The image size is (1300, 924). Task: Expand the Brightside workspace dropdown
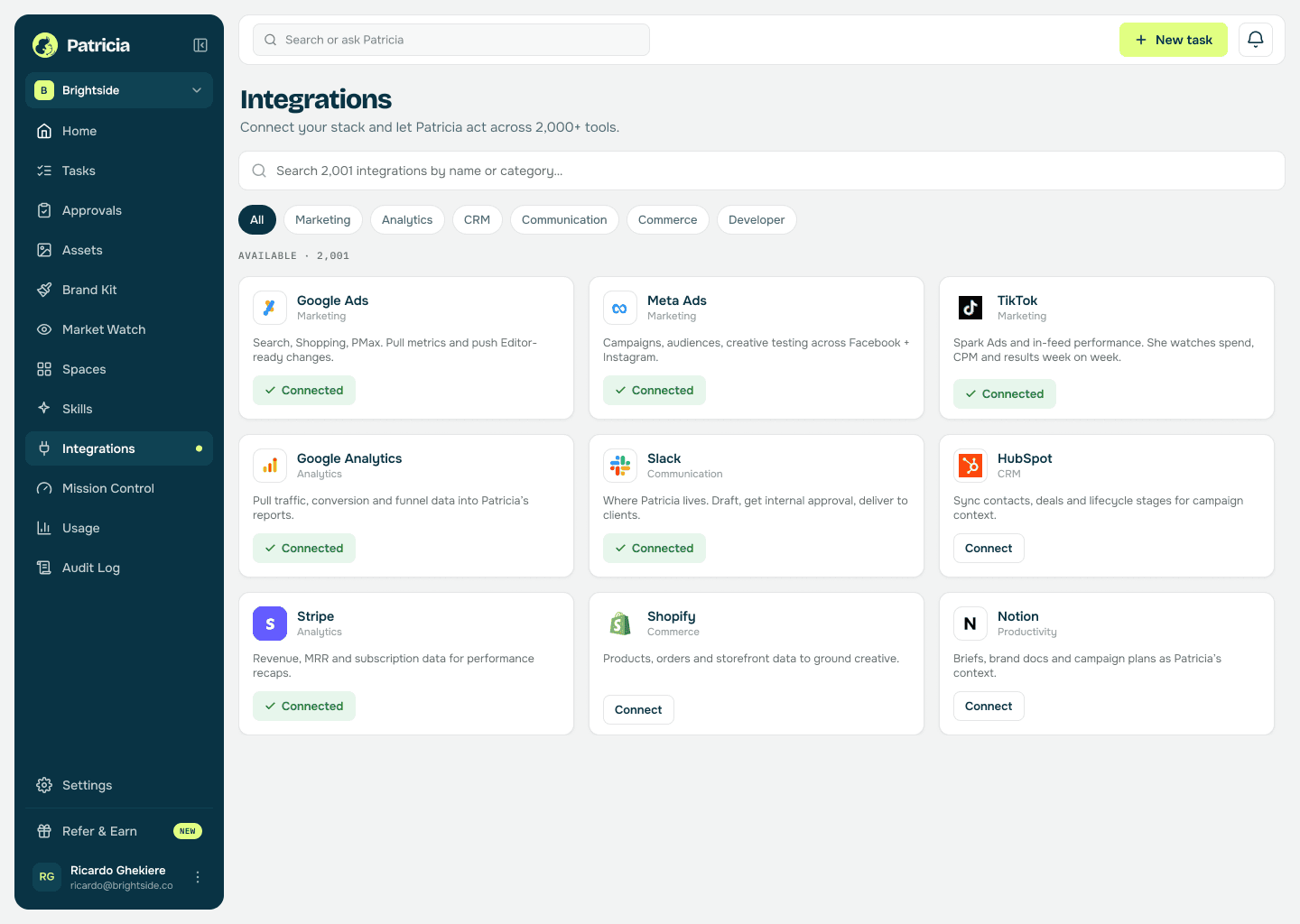point(119,90)
